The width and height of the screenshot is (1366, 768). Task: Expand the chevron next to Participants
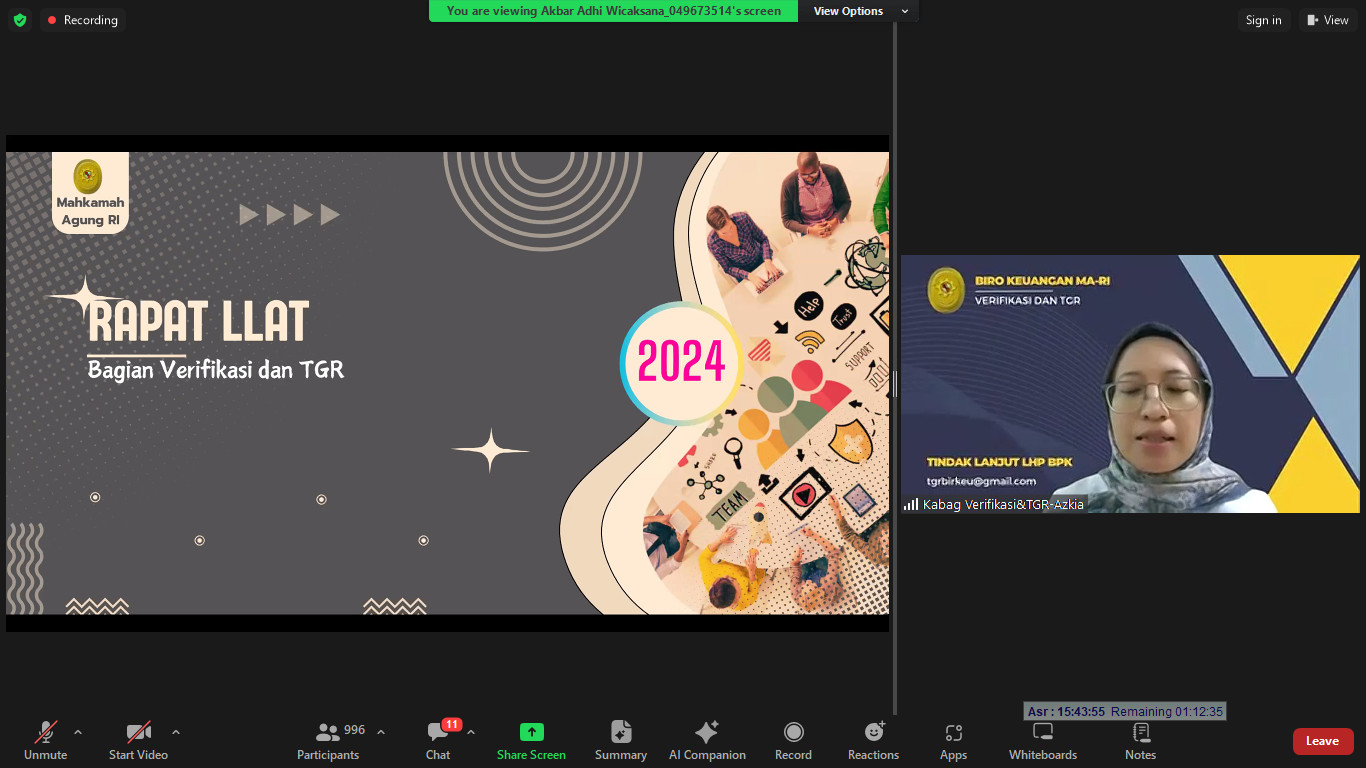point(381,732)
